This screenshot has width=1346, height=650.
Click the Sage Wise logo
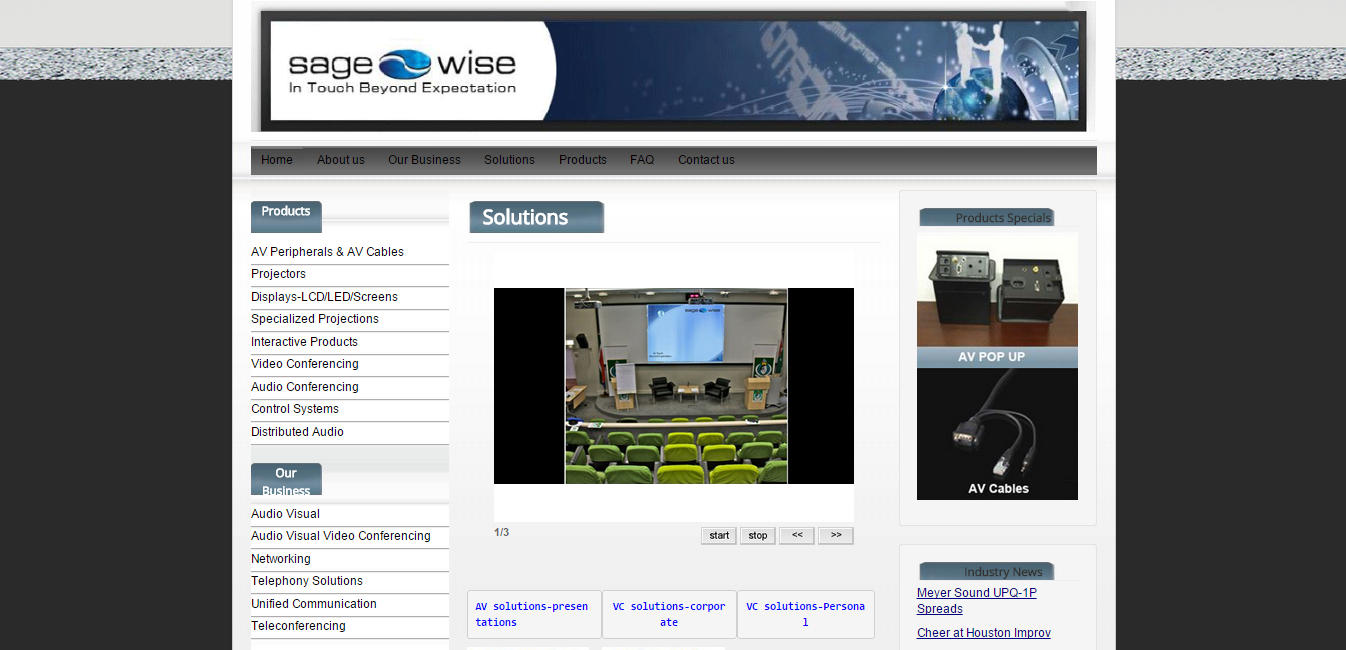[x=402, y=71]
